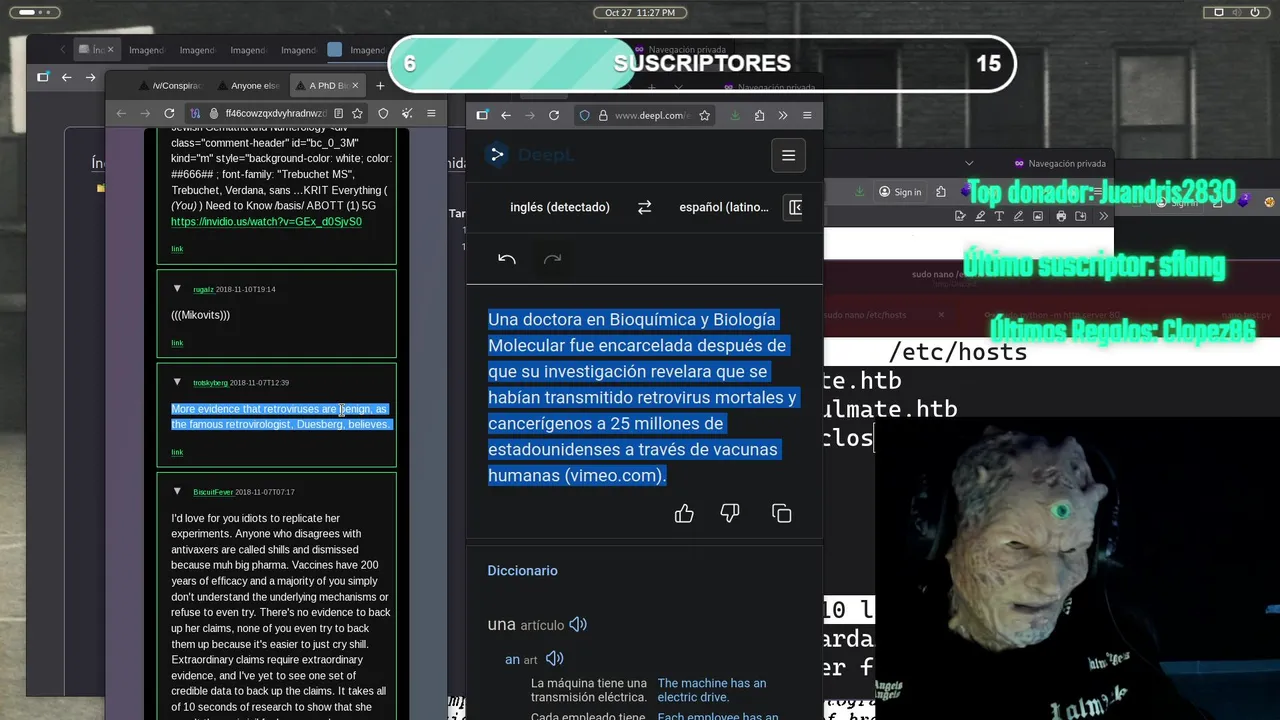Open volume indicator in top bar

point(1237,13)
